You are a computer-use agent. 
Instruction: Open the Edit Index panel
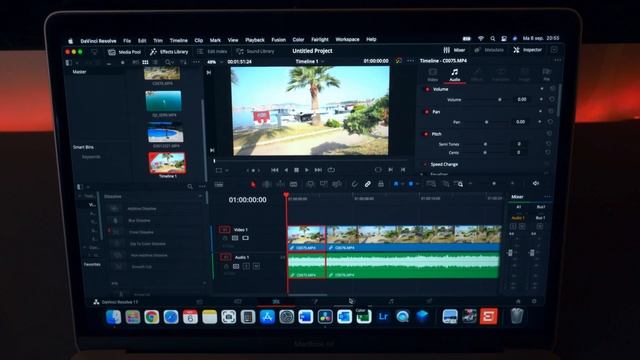[212, 51]
